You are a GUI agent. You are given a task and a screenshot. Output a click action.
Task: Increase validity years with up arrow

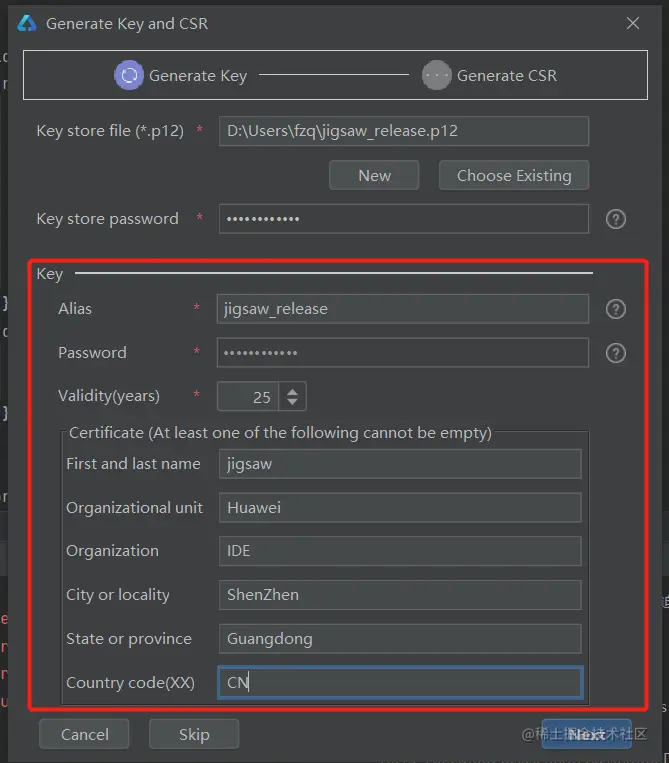[292, 391]
